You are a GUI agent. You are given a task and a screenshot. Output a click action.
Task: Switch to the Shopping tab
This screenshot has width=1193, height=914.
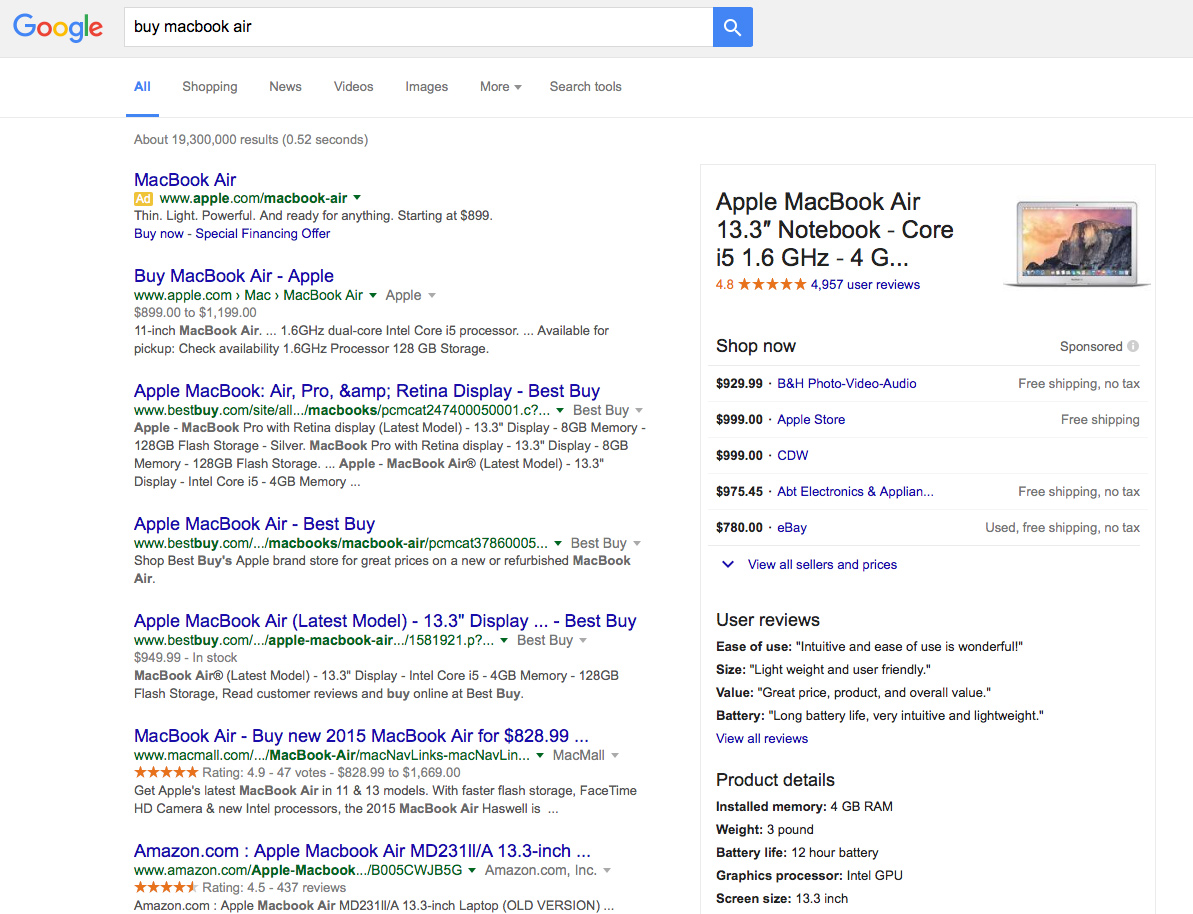coord(210,87)
